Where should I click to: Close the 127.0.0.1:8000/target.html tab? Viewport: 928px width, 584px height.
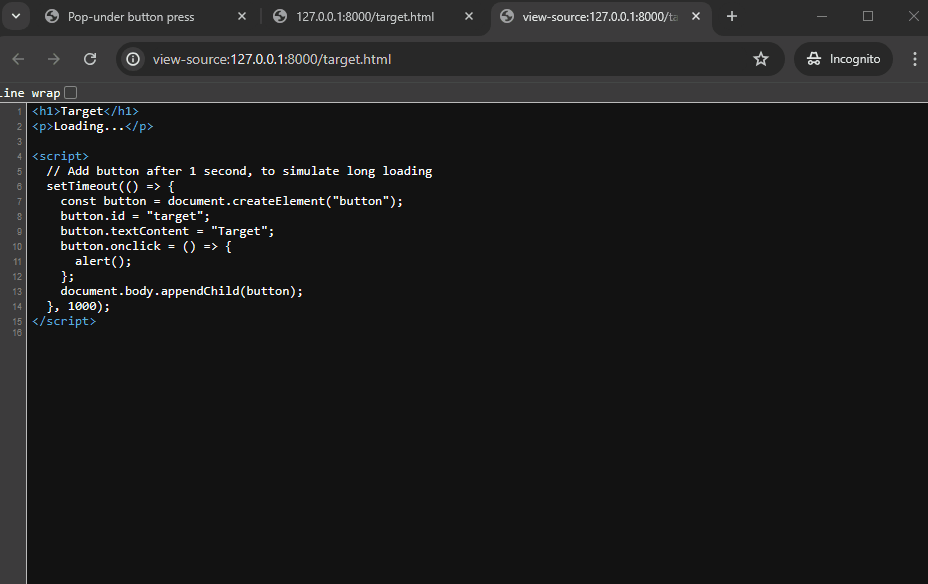coord(470,17)
